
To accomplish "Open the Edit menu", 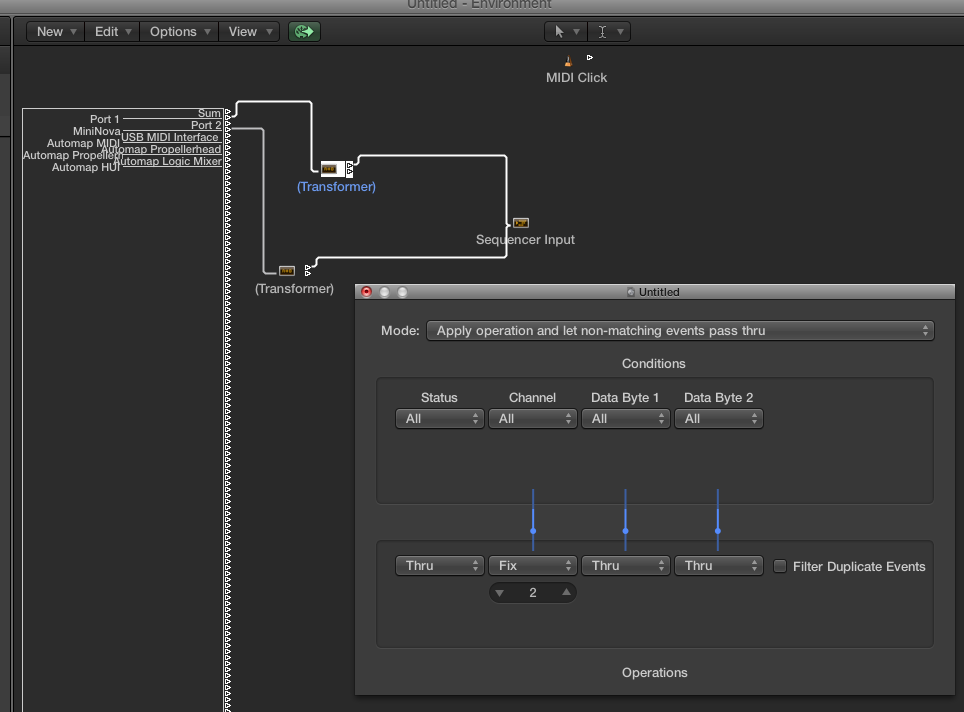I will pyautogui.click(x=107, y=31).
